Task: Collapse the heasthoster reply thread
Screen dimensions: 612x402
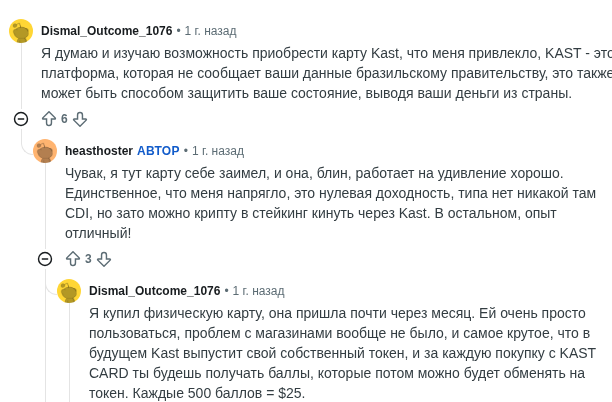Action: click(x=45, y=259)
